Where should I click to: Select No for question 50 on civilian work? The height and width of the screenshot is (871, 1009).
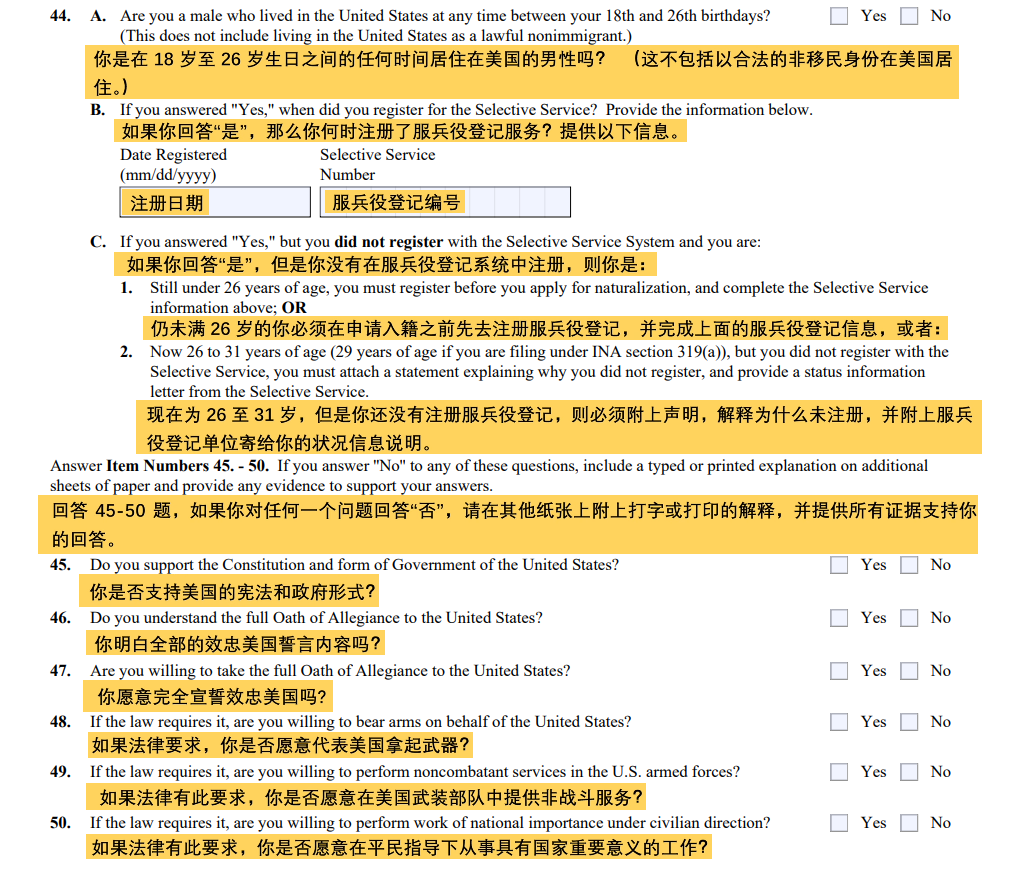pos(909,823)
